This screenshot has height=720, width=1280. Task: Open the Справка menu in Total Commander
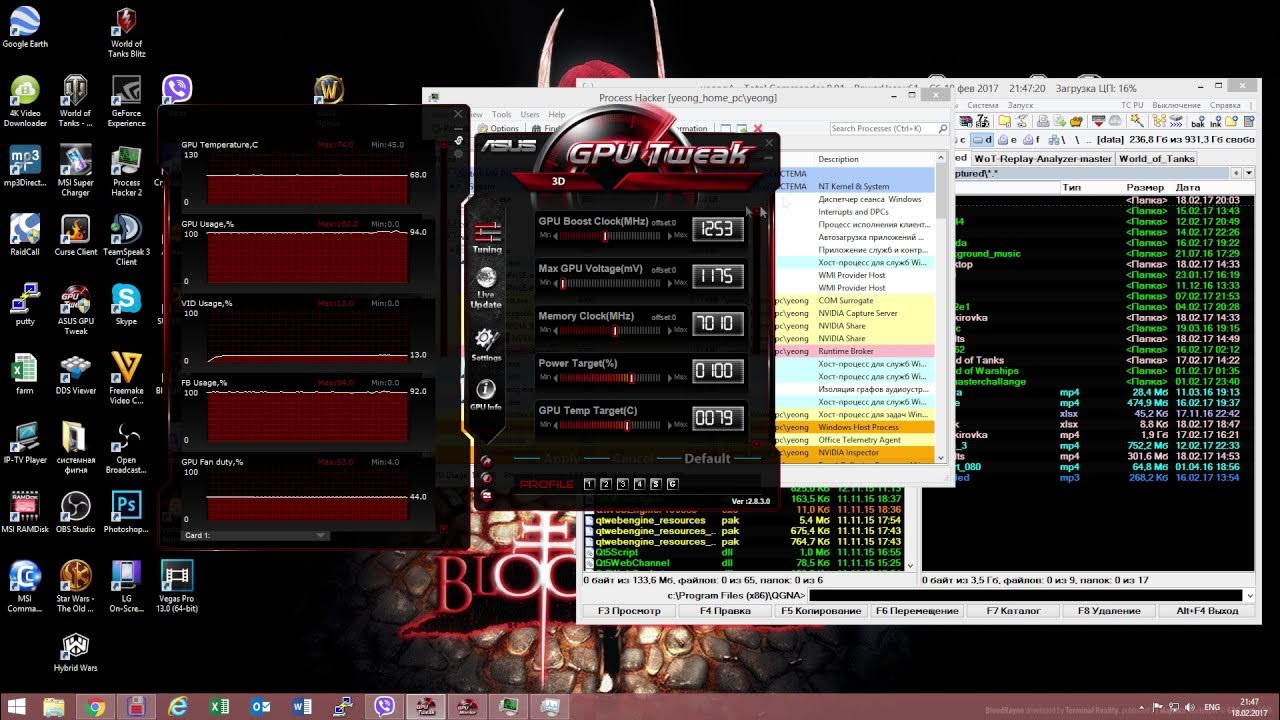click(x=1225, y=105)
